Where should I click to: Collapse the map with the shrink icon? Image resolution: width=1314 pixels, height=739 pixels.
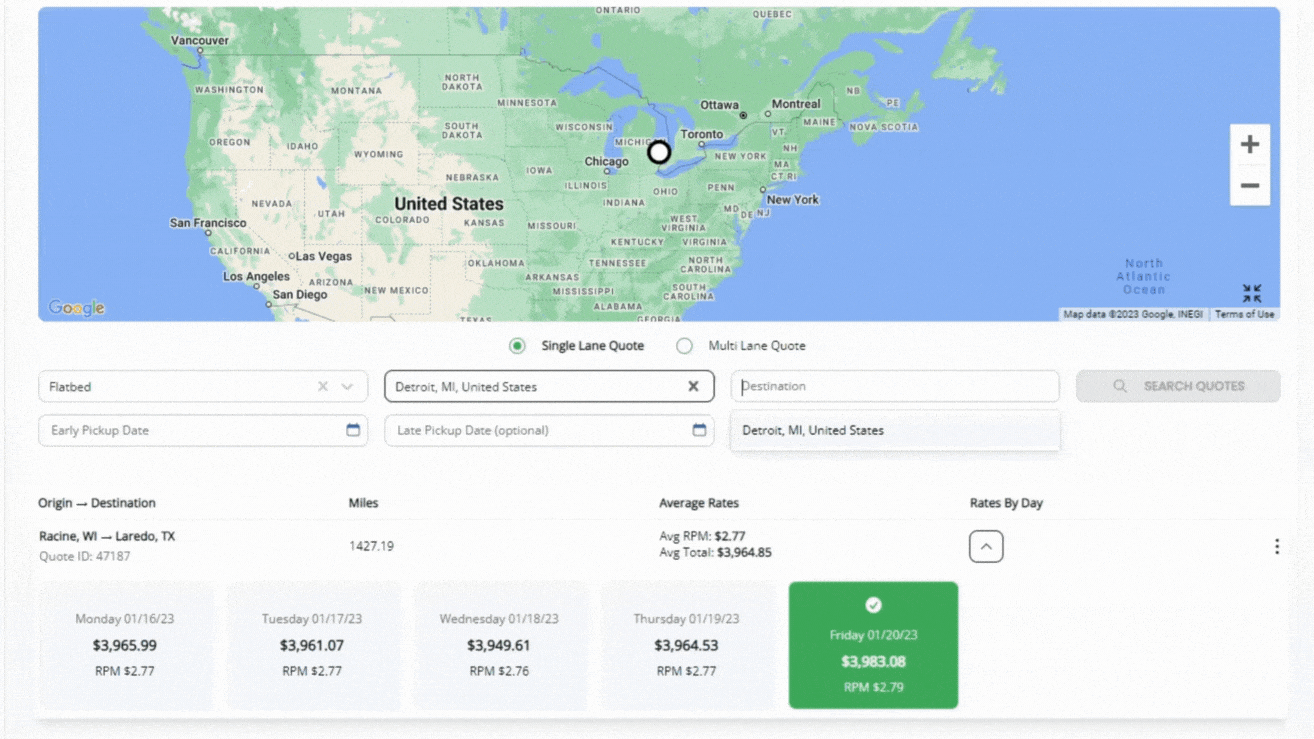click(1251, 293)
